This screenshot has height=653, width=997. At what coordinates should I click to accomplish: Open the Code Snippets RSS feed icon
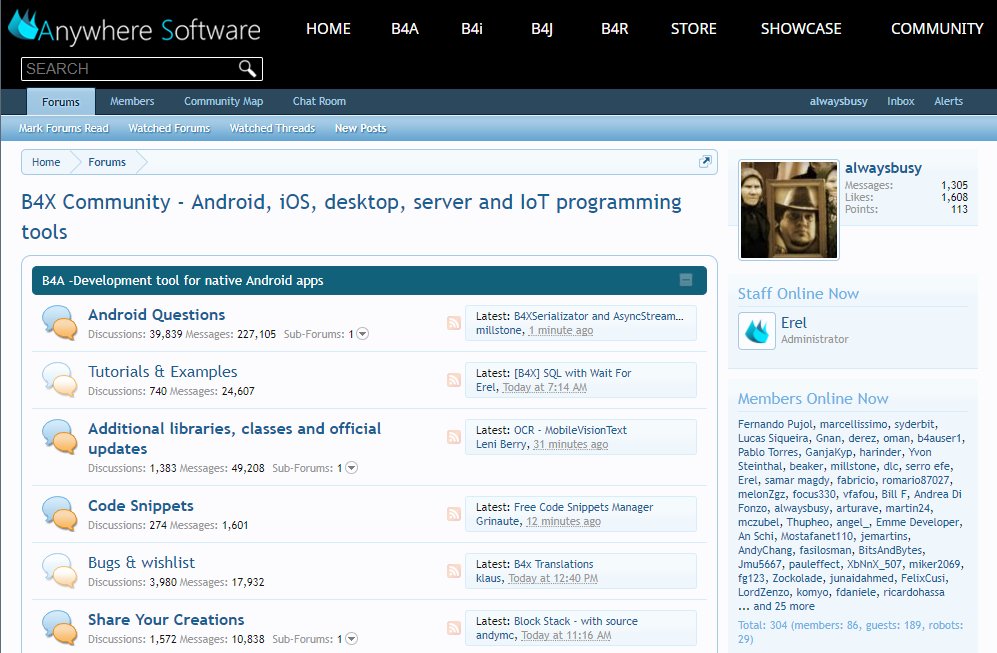coord(453,514)
